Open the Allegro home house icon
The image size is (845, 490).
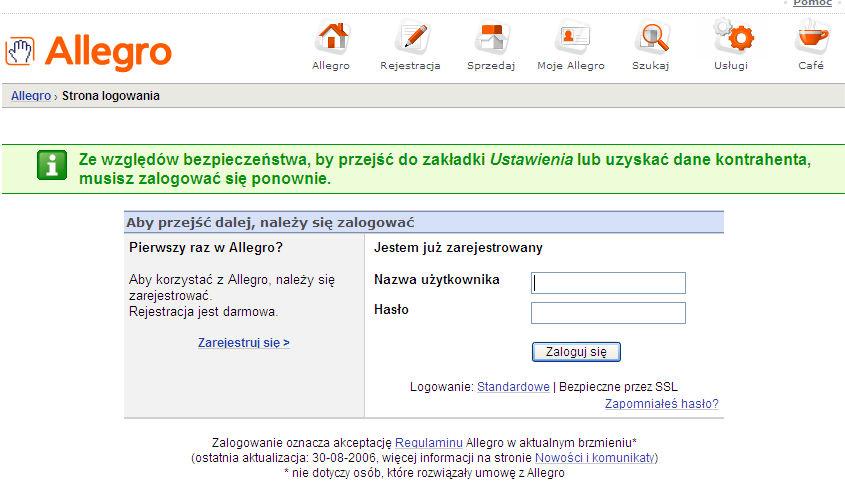pos(332,37)
